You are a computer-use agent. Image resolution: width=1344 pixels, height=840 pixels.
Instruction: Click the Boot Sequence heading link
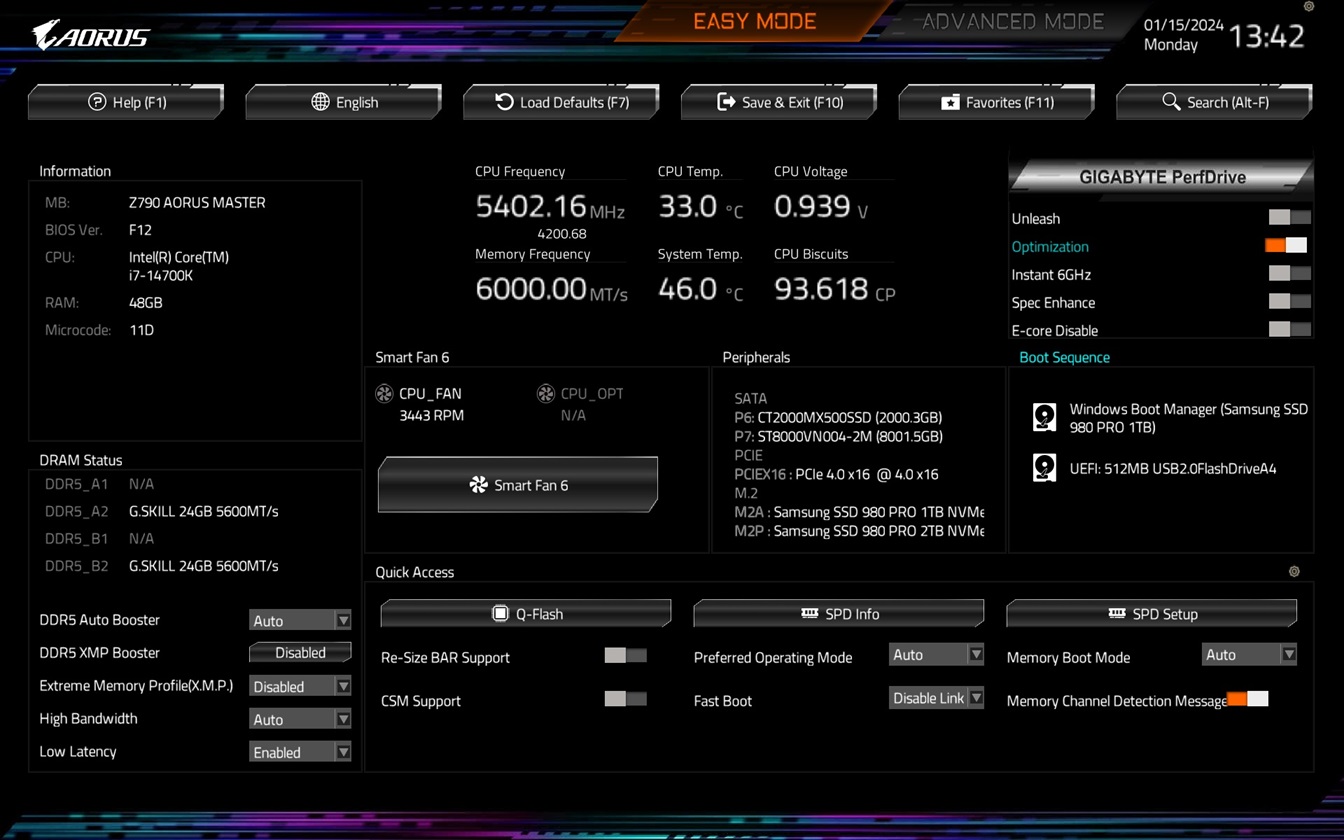tap(1064, 357)
